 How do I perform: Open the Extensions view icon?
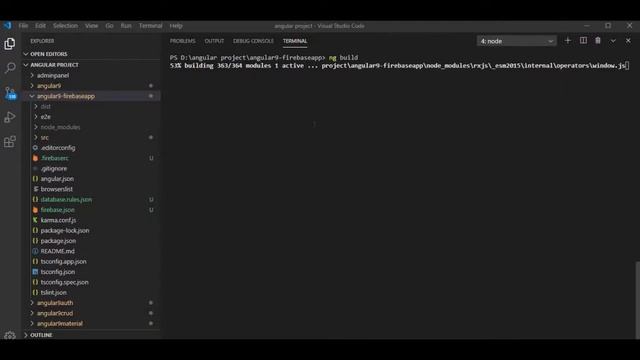click(x=10, y=142)
